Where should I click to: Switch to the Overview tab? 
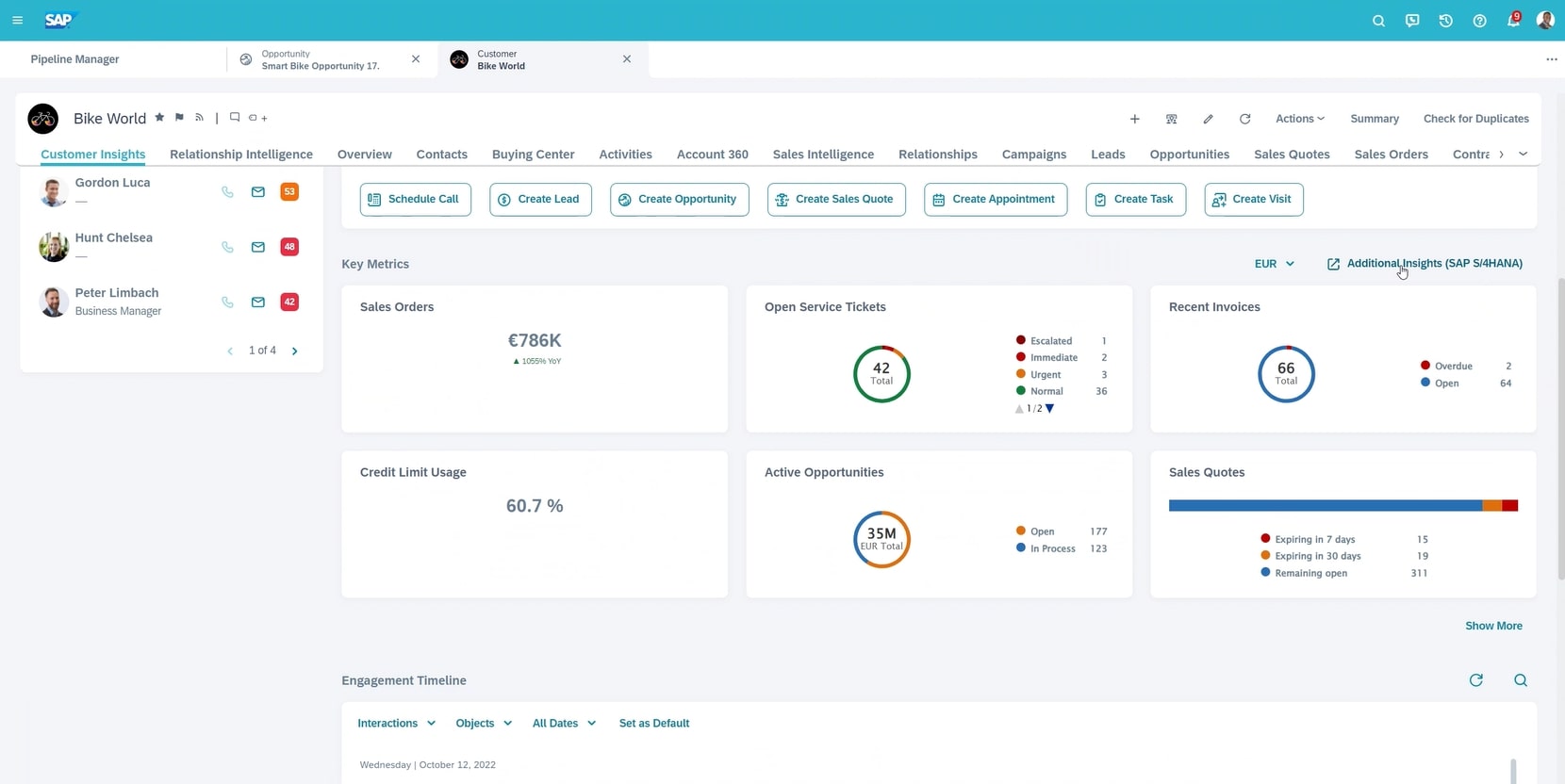point(365,155)
